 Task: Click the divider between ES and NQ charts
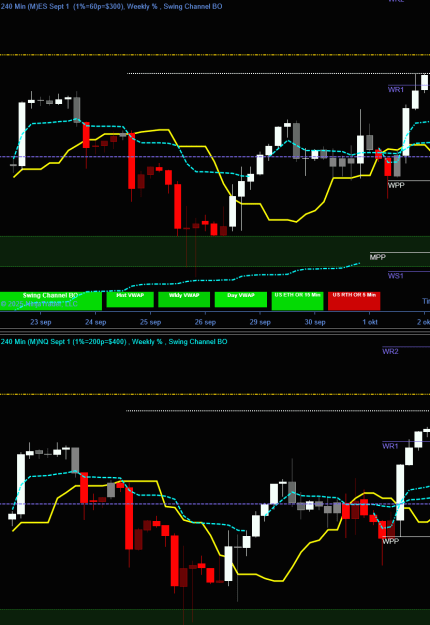(x=215, y=331)
